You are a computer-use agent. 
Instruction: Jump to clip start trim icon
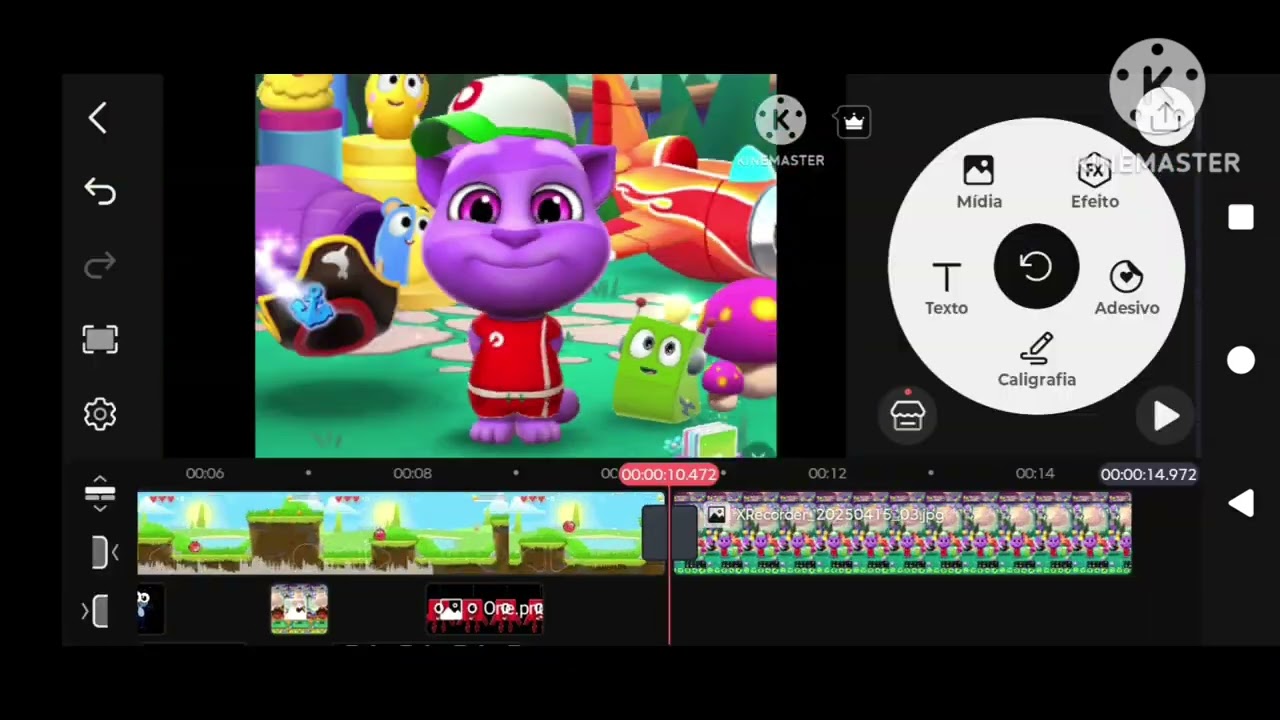(x=103, y=552)
